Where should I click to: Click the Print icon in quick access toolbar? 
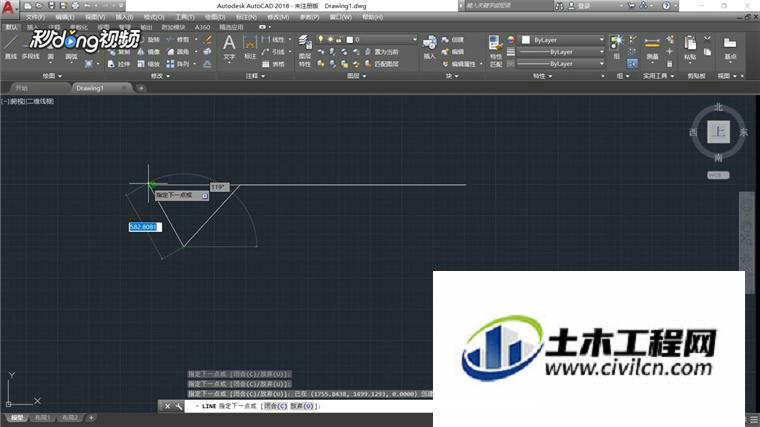point(75,6)
